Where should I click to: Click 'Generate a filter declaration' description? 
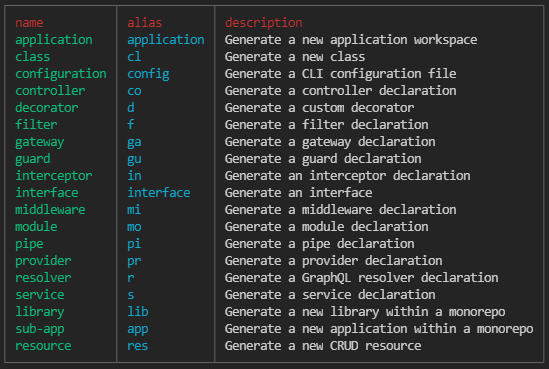click(x=326, y=125)
